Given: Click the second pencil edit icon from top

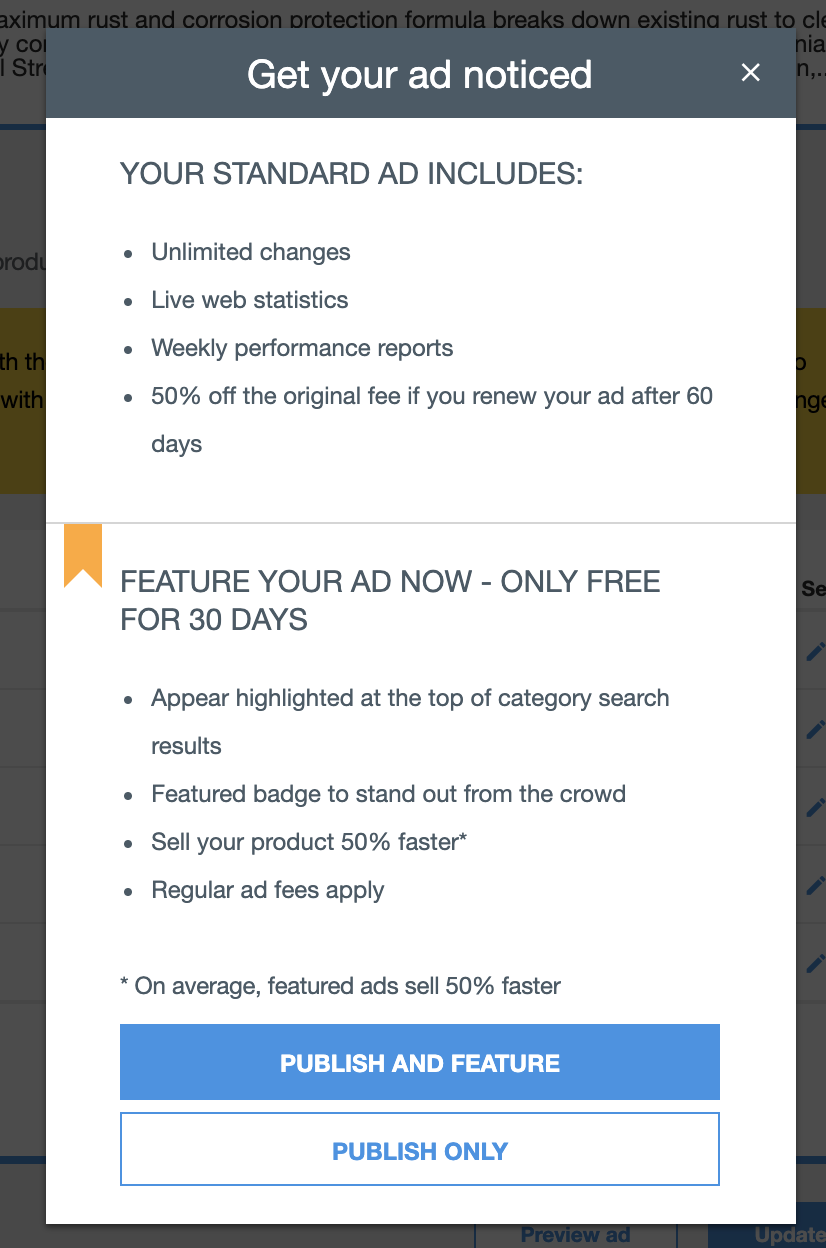Looking at the screenshot, I should 815,729.
